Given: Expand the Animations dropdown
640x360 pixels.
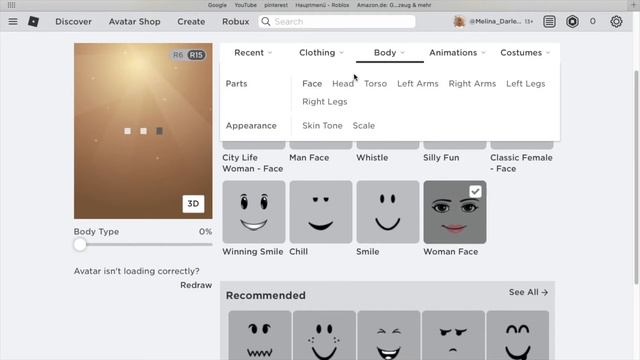Looking at the screenshot, I should click(457, 53).
